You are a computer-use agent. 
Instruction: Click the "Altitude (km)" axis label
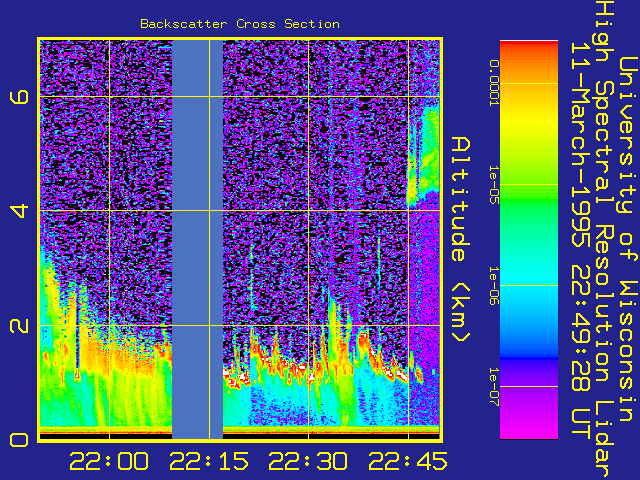(461, 240)
